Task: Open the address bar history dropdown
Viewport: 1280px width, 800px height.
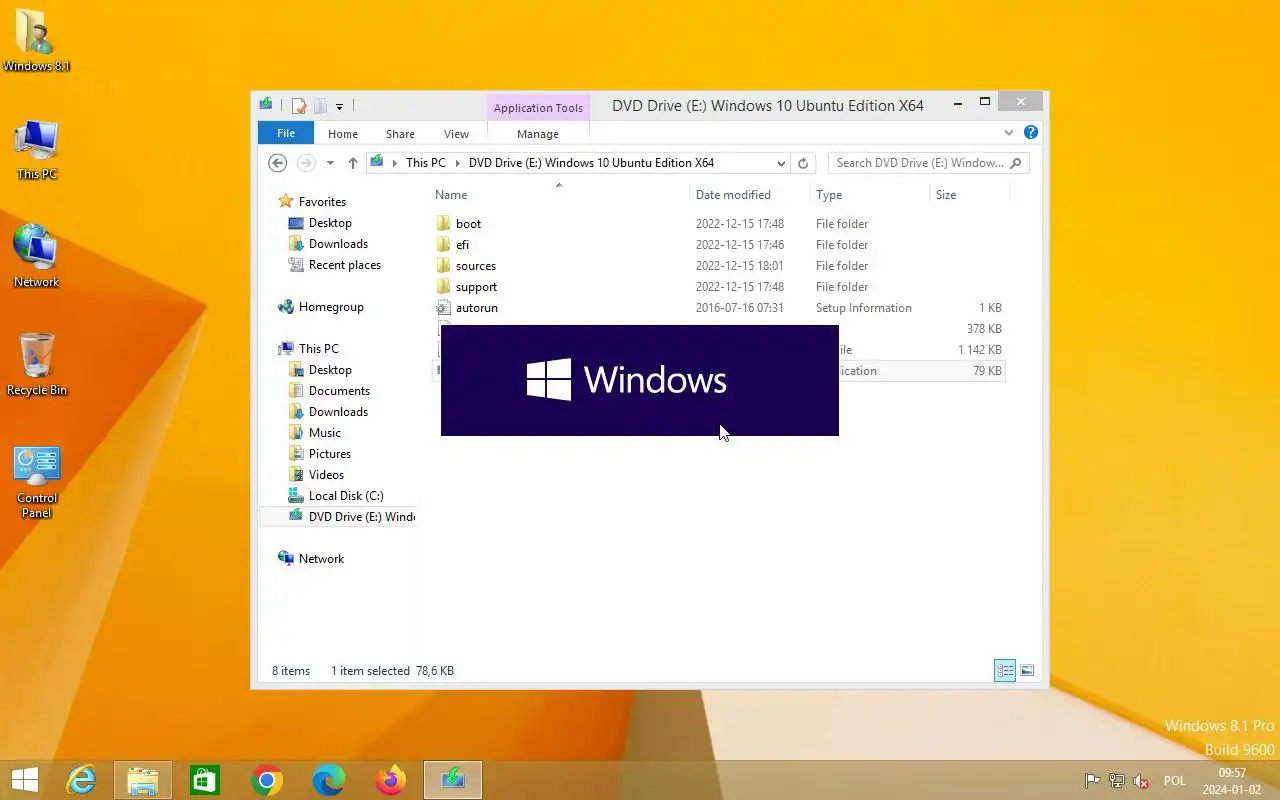Action: [781, 163]
